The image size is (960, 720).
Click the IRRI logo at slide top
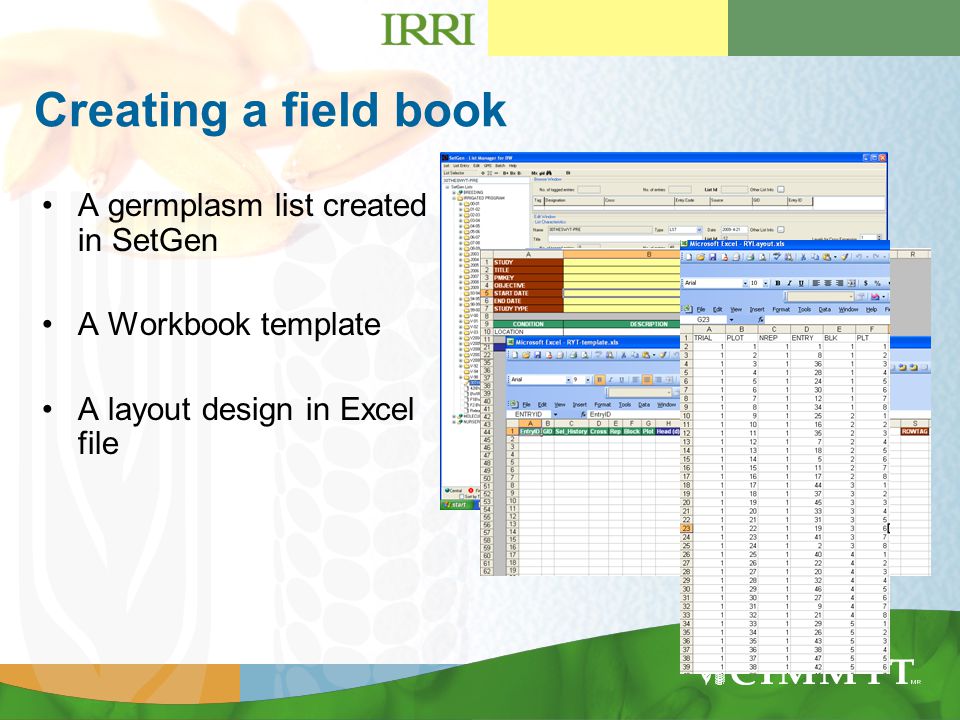pos(428,29)
